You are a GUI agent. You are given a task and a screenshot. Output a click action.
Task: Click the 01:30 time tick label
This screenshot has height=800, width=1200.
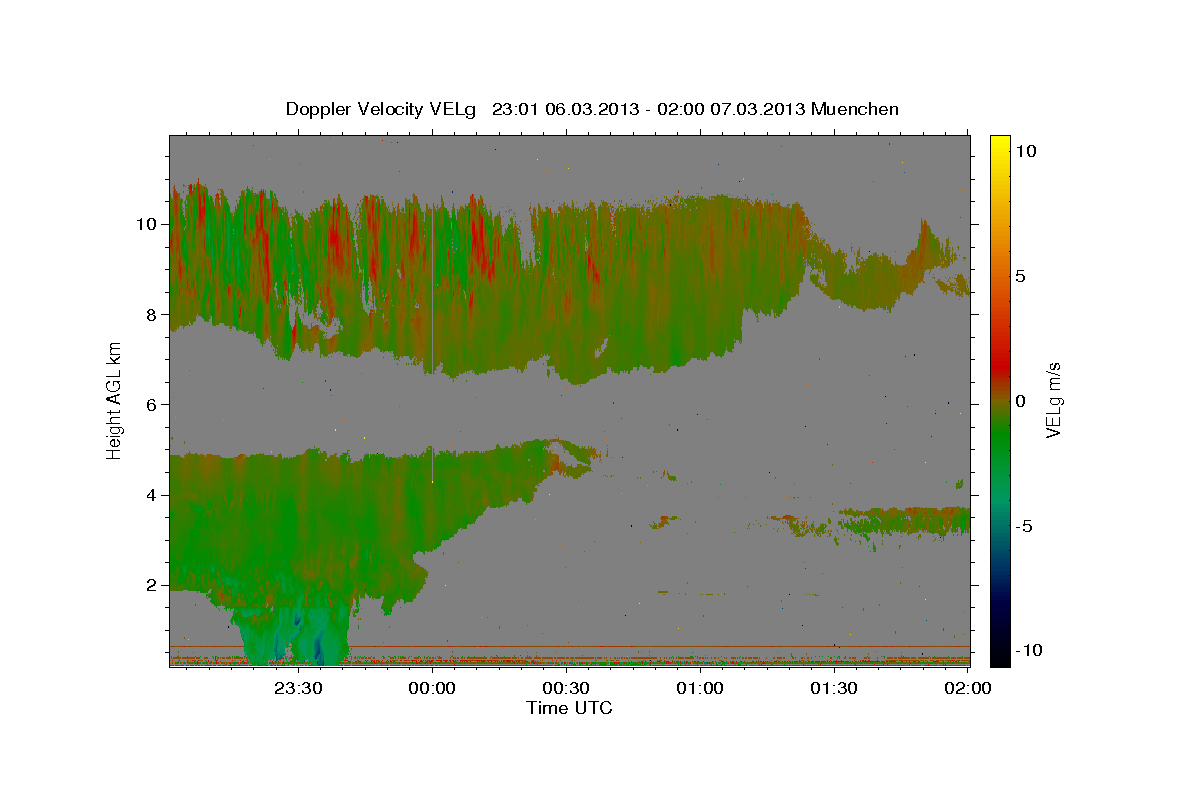[834, 688]
